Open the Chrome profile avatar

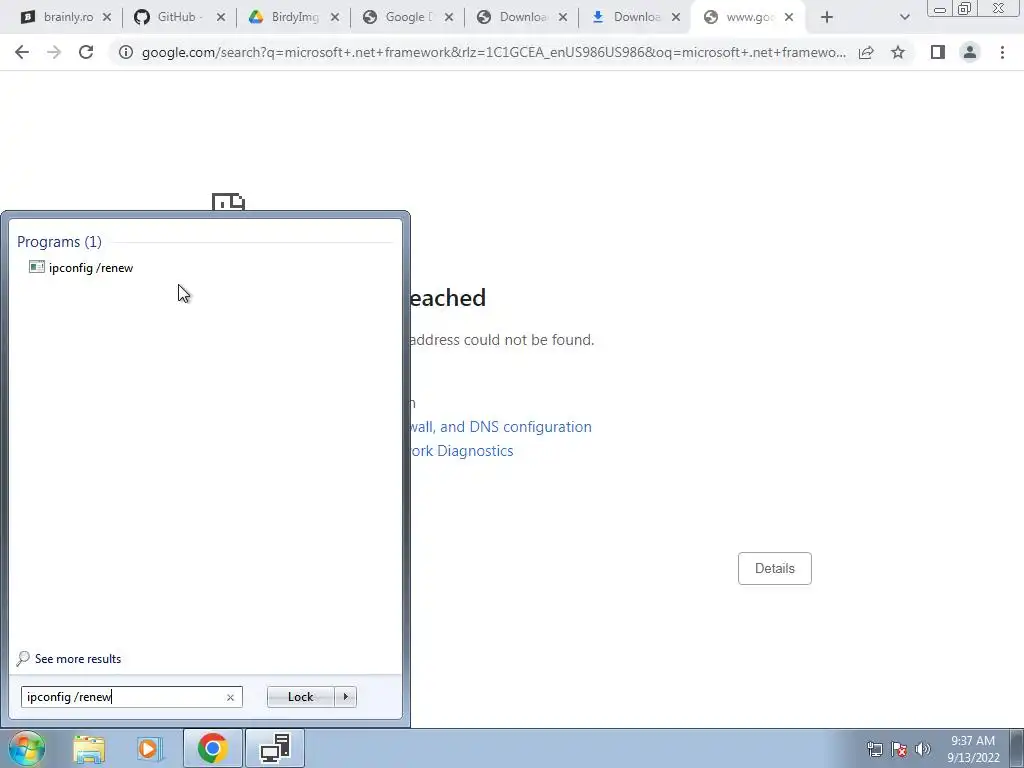coord(970,52)
